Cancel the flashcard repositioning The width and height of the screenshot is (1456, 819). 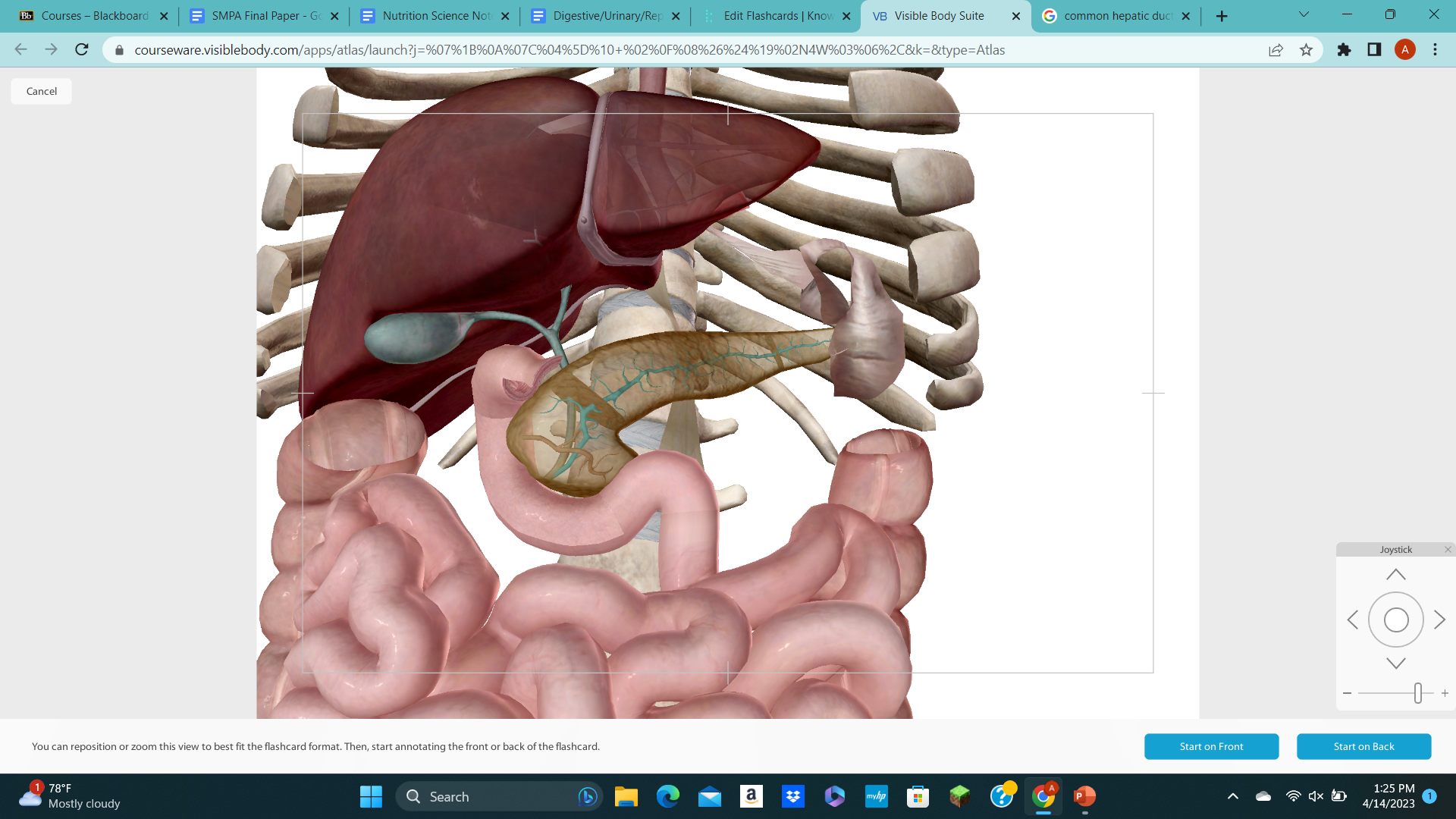(x=40, y=91)
